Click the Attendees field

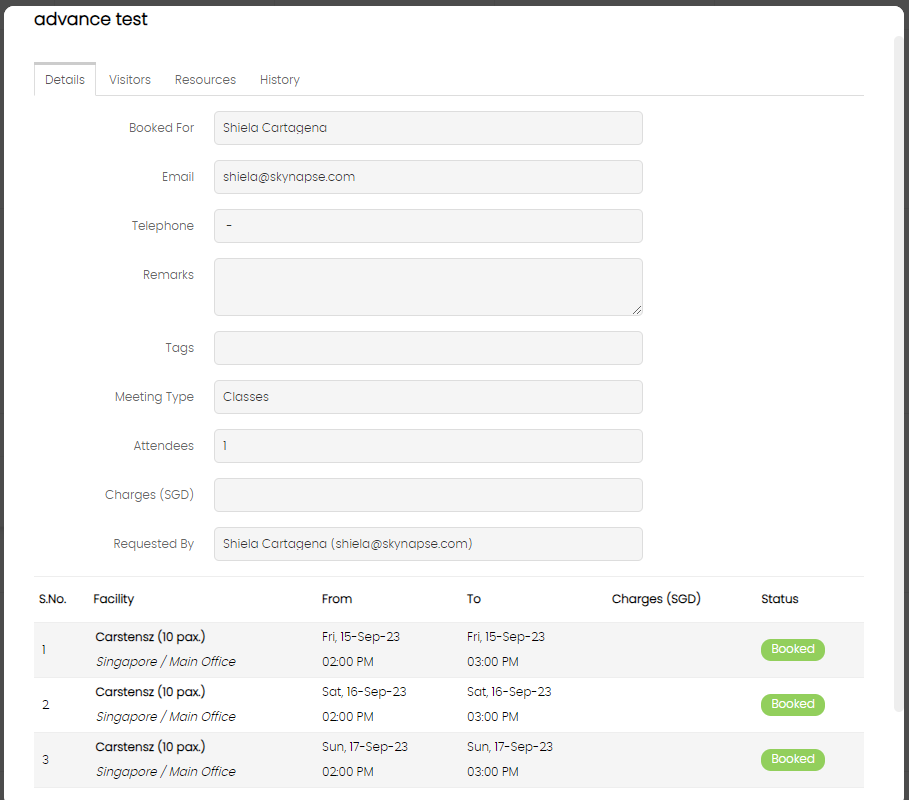[x=428, y=446]
